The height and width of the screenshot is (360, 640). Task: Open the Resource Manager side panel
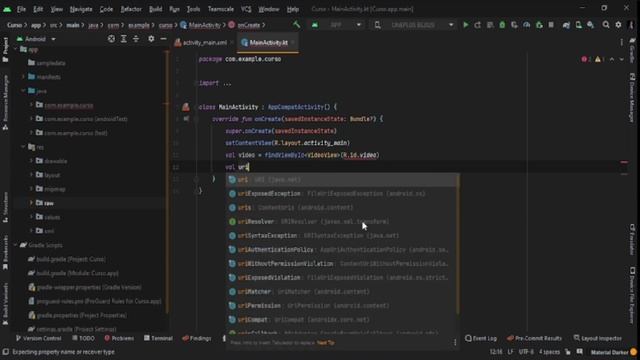5,102
